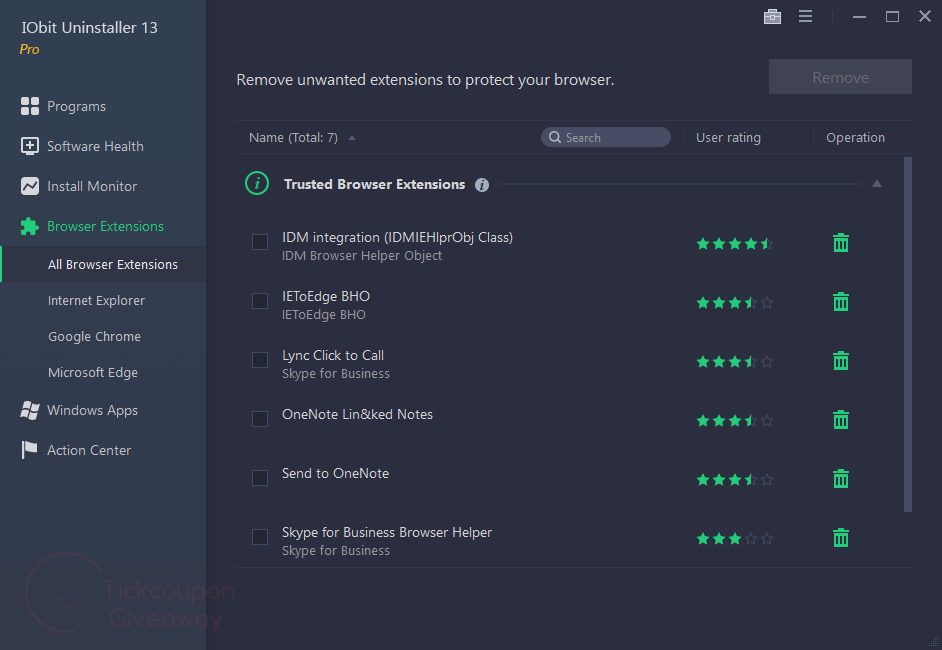942x650 pixels.
Task: Check the Lync Click to Call checkbox
Action: coord(260,360)
